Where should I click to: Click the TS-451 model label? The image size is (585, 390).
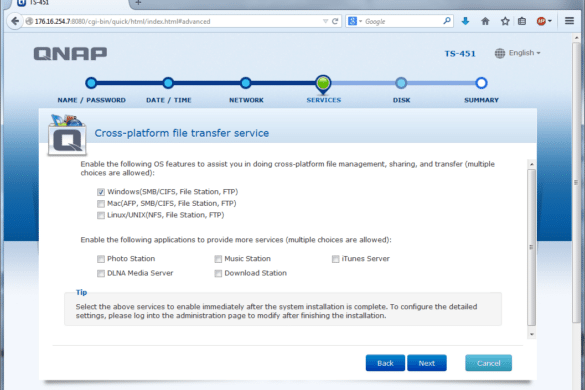[x=460, y=53]
